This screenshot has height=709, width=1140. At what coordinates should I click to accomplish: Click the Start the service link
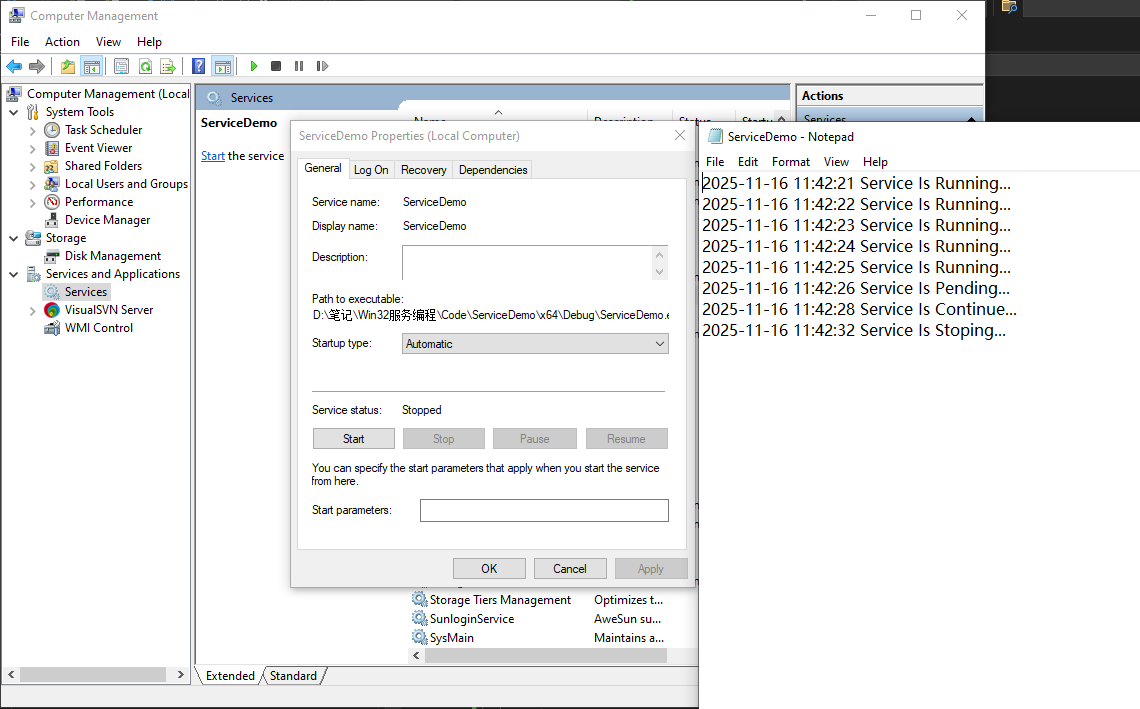coord(212,156)
